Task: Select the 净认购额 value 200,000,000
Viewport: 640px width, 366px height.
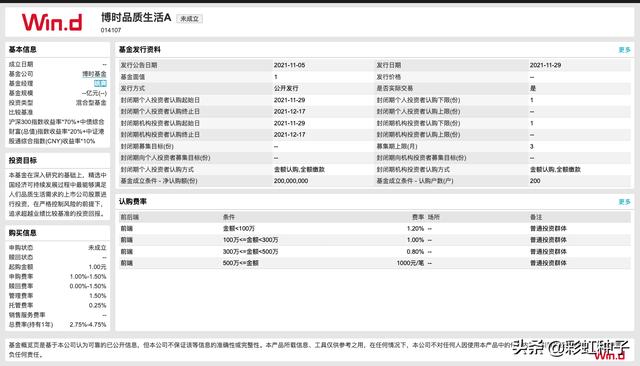Action: (291, 181)
